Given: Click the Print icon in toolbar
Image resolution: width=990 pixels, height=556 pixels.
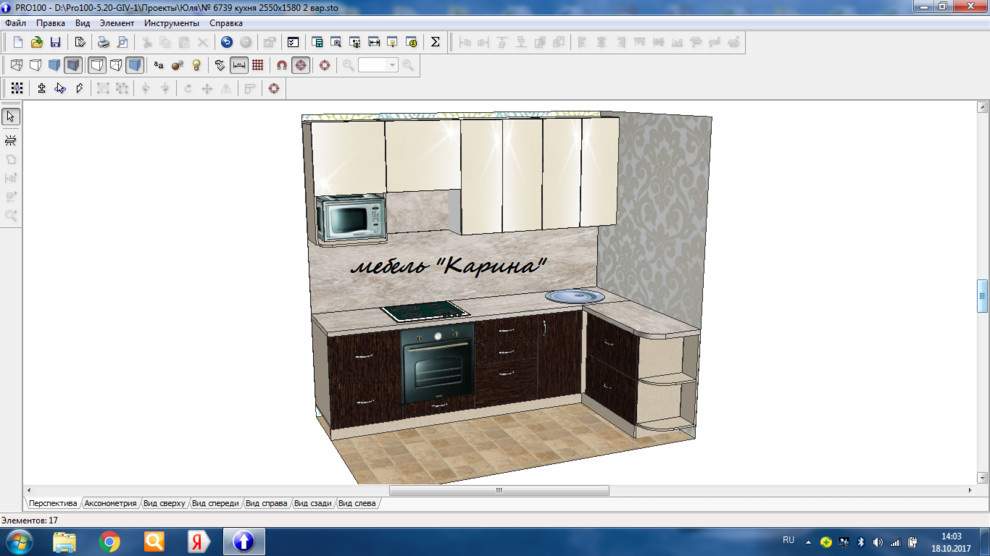Looking at the screenshot, I should 103,42.
